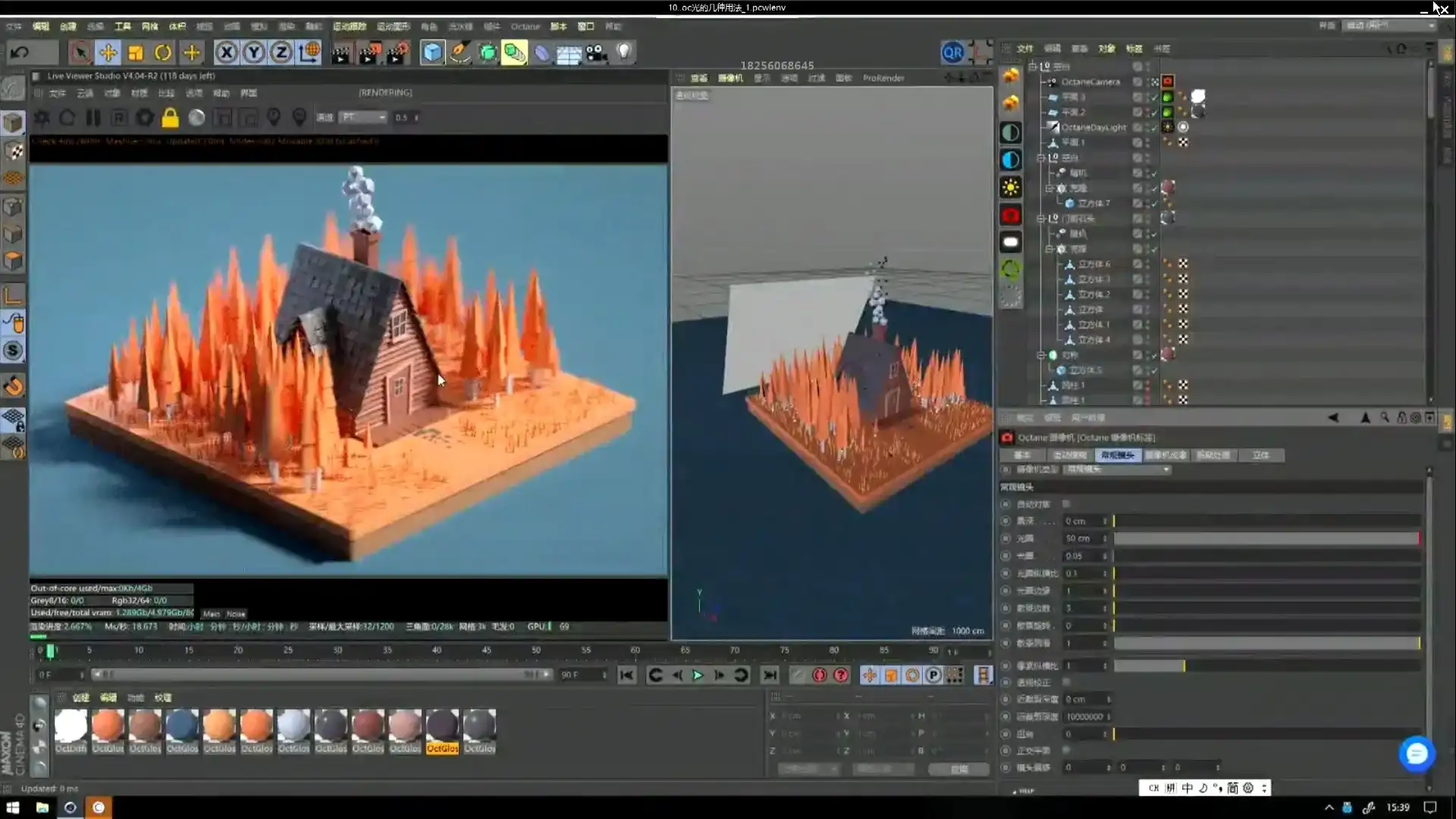Click the aperture 50 cm slider bar
The image size is (1456, 819).
1266,538
